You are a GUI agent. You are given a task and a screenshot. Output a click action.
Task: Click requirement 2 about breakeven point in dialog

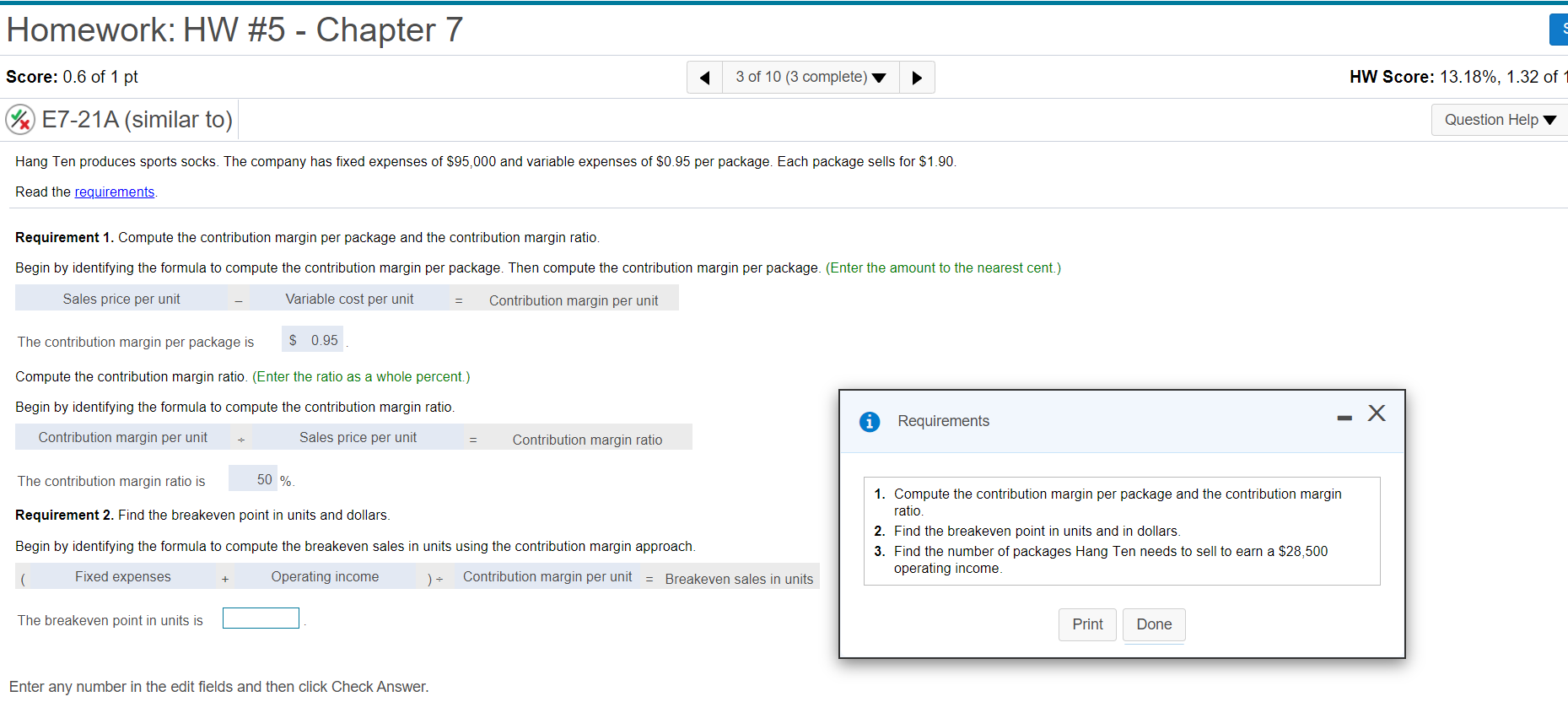[1037, 531]
